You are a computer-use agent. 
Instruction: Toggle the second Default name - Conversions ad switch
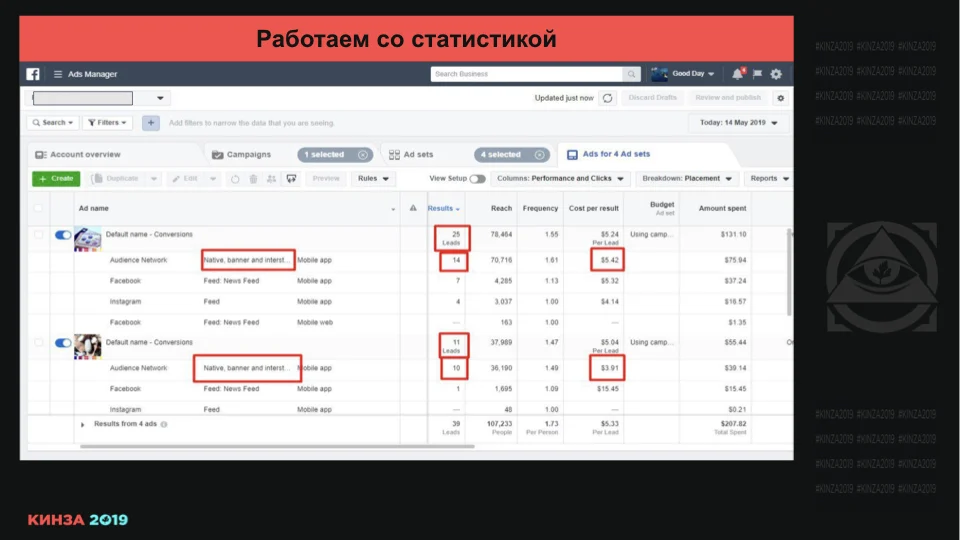pyautogui.click(x=62, y=343)
